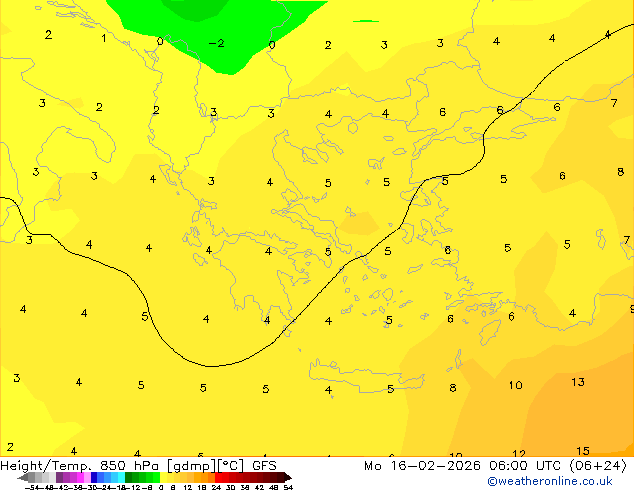634x490 pixels.
Task: Click the dark purple legend swatch
Action: (x=59, y=478)
